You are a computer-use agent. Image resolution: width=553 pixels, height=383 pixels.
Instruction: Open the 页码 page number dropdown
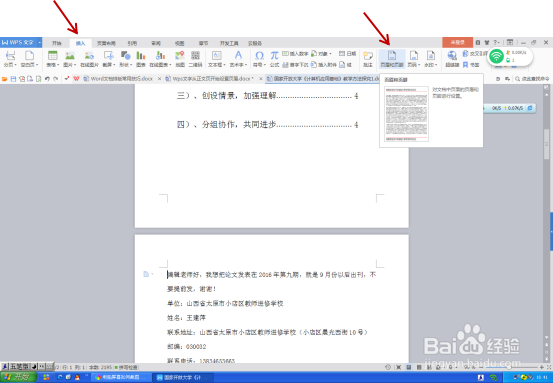pos(414,59)
